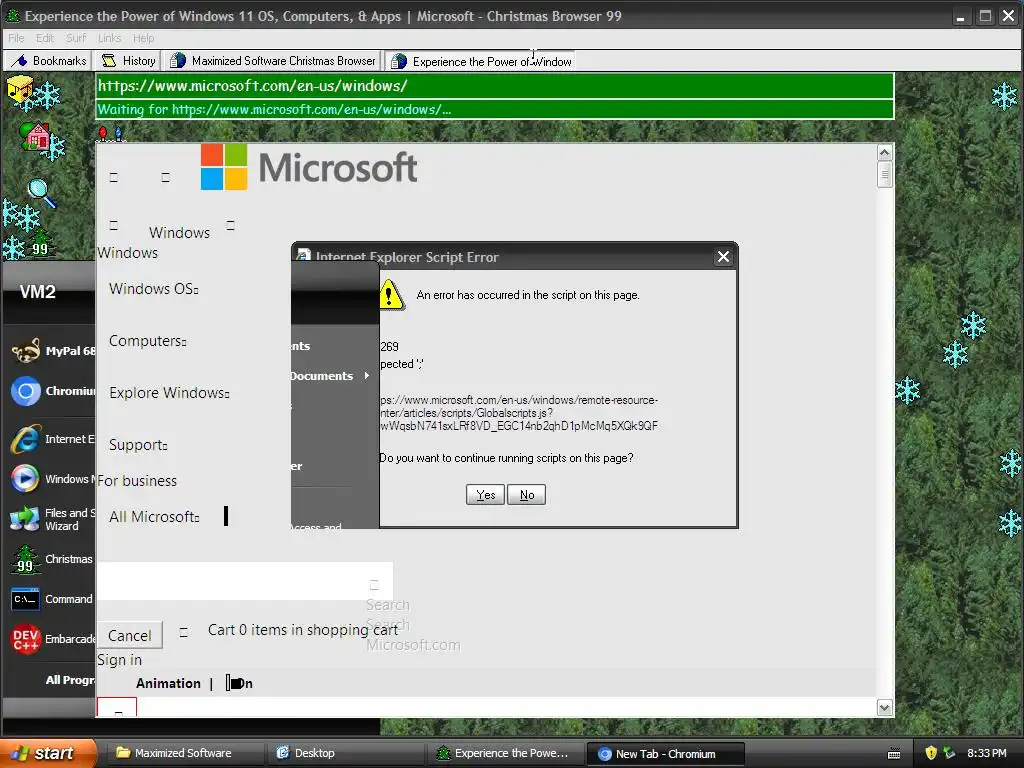Screen dimensions: 1024x768
Task: Expand the All Microsoft menu item
Action: point(154,517)
